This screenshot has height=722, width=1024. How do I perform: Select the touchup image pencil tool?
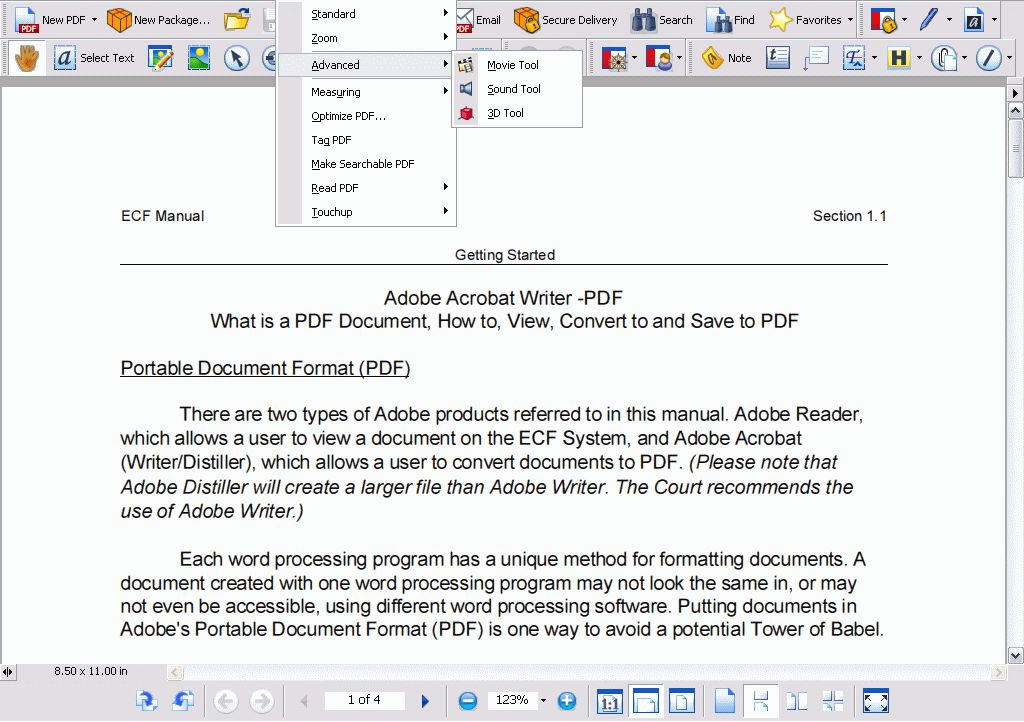(161, 58)
